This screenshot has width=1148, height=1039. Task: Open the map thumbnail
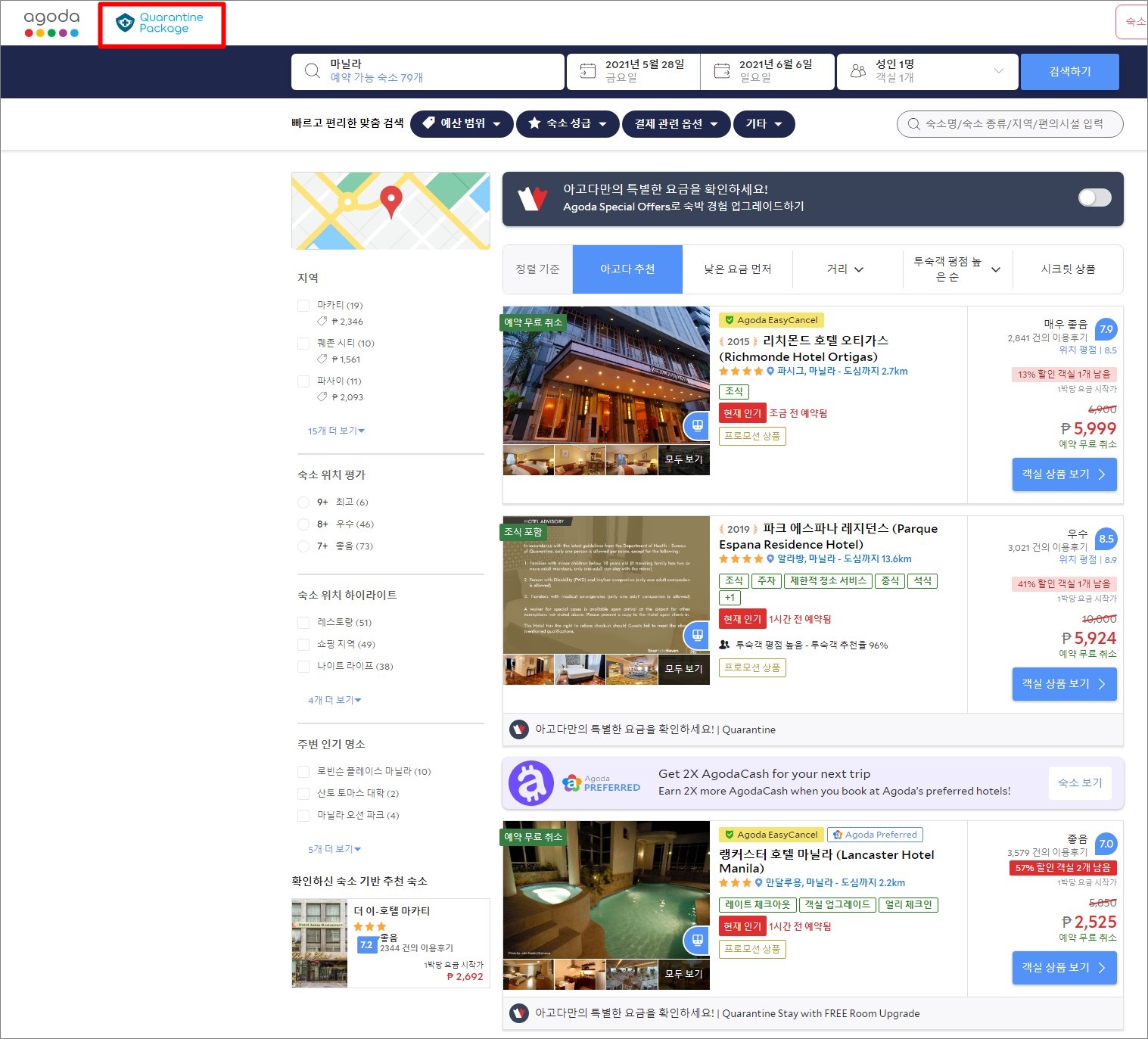[390, 210]
